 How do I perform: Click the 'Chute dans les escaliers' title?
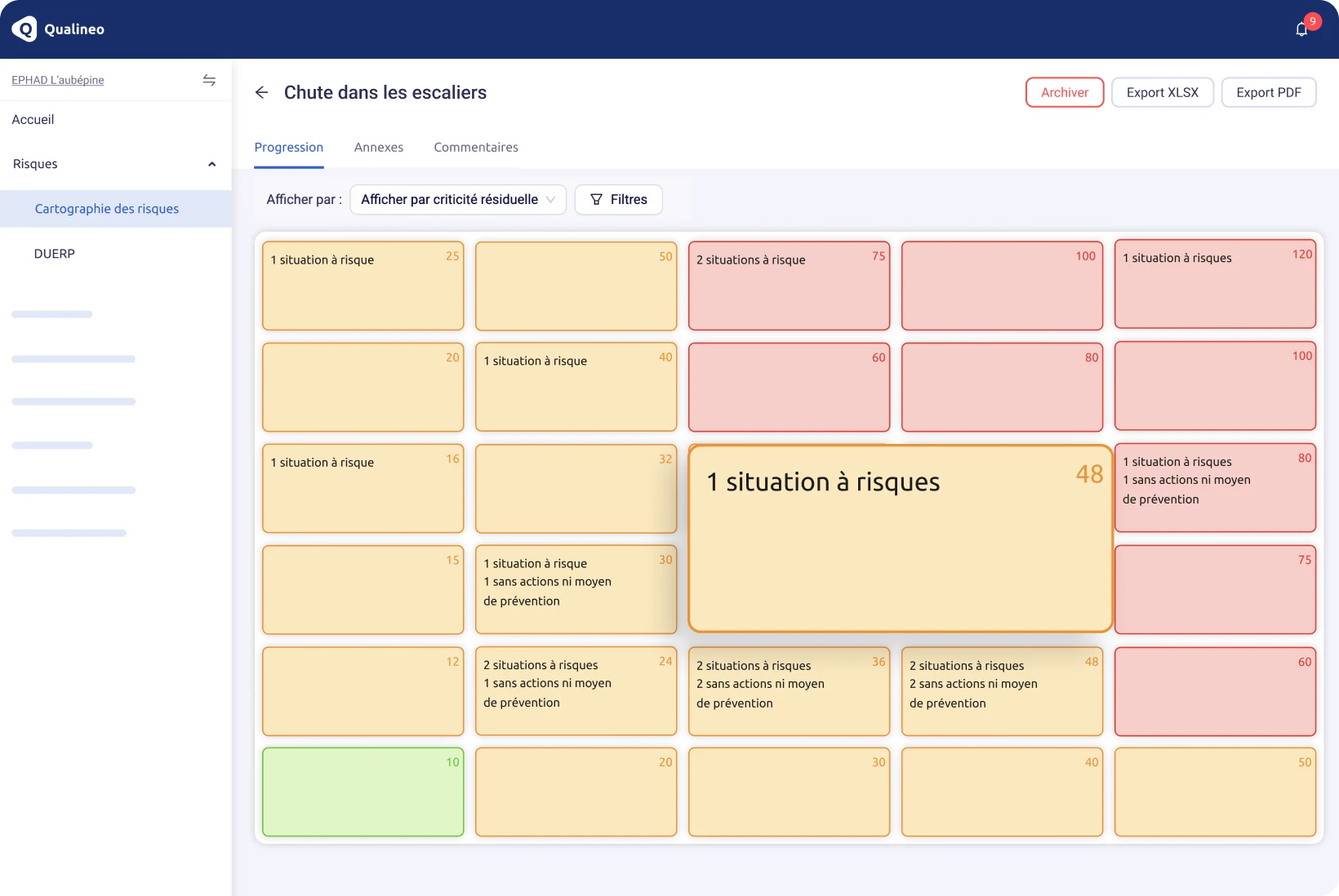[x=385, y=92]
